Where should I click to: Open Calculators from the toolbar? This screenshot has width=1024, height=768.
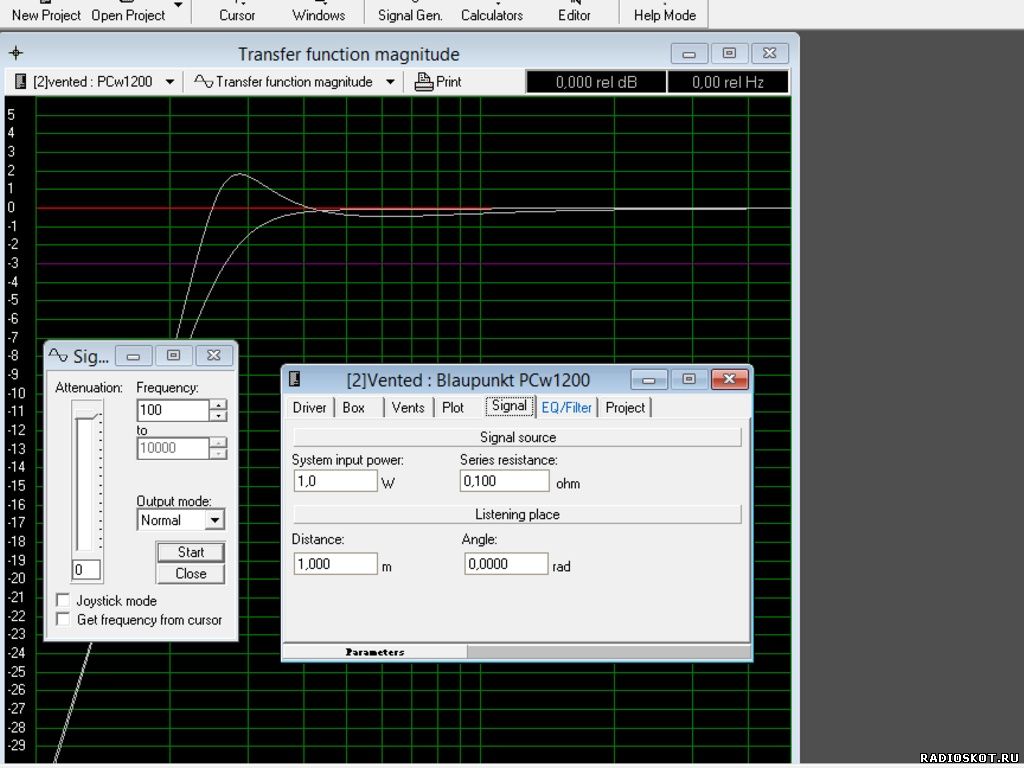pos(492,13)
